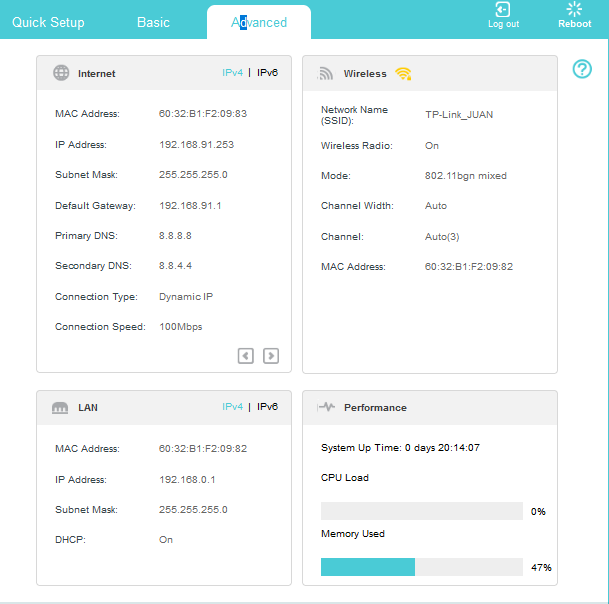Click the yellow Wi-Fi status icon
The width and height of the screenshot is (609, 604).
pos(403,73)
